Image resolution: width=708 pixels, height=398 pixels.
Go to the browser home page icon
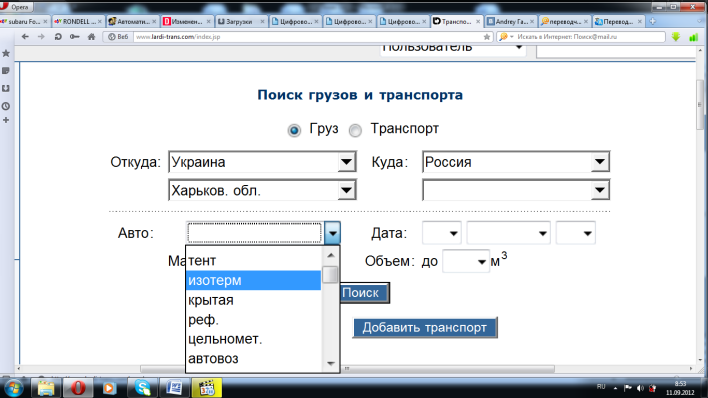pos(91,37)
